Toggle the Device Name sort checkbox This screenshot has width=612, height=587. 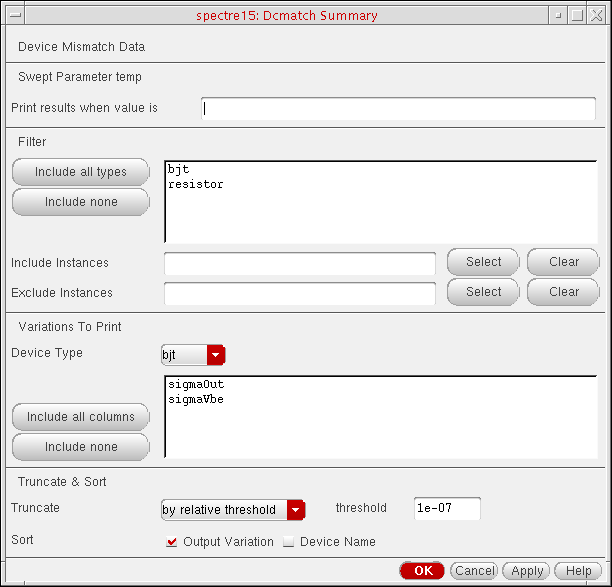click(290, 542)
